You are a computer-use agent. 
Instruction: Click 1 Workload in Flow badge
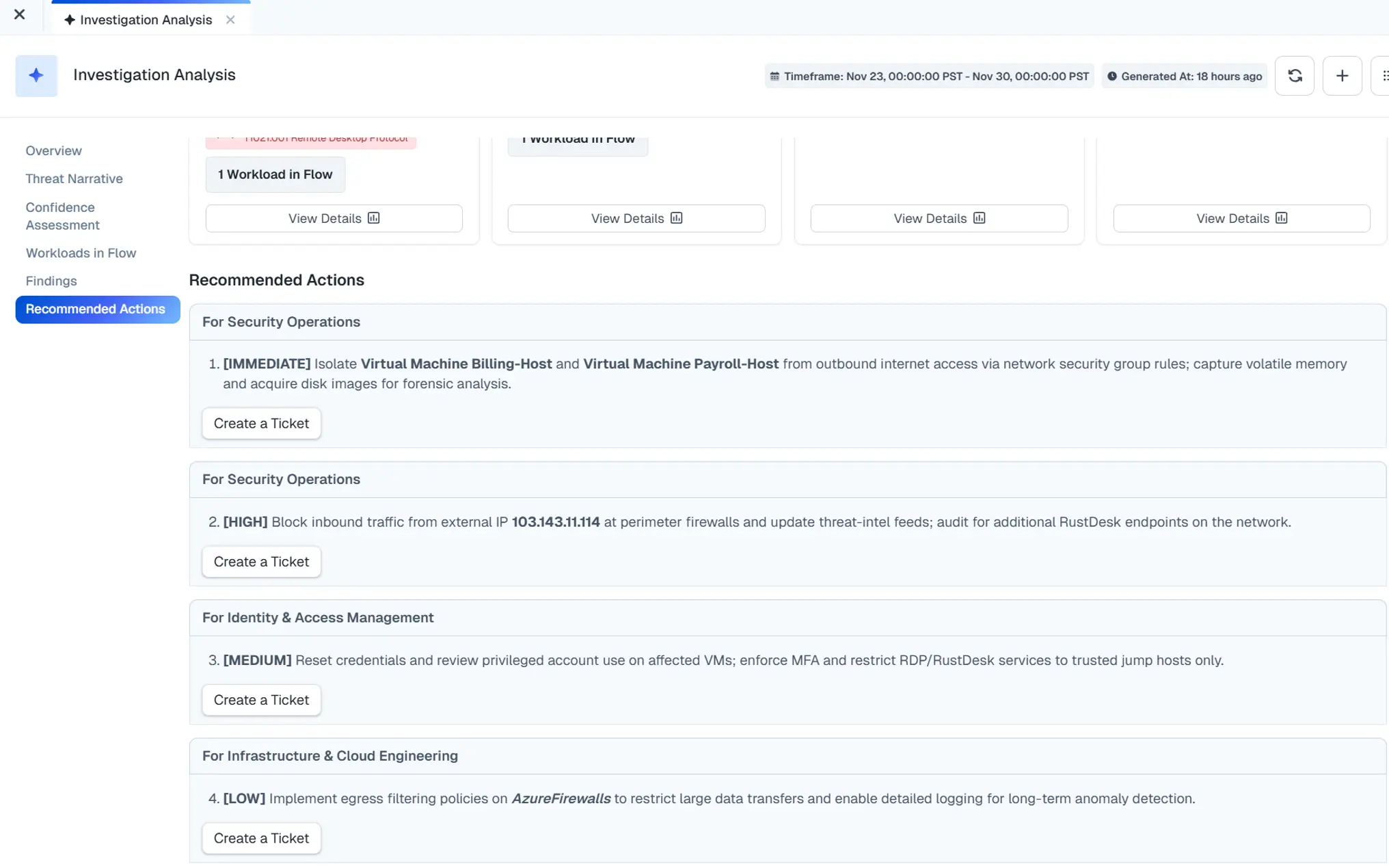tap(275, 174)
